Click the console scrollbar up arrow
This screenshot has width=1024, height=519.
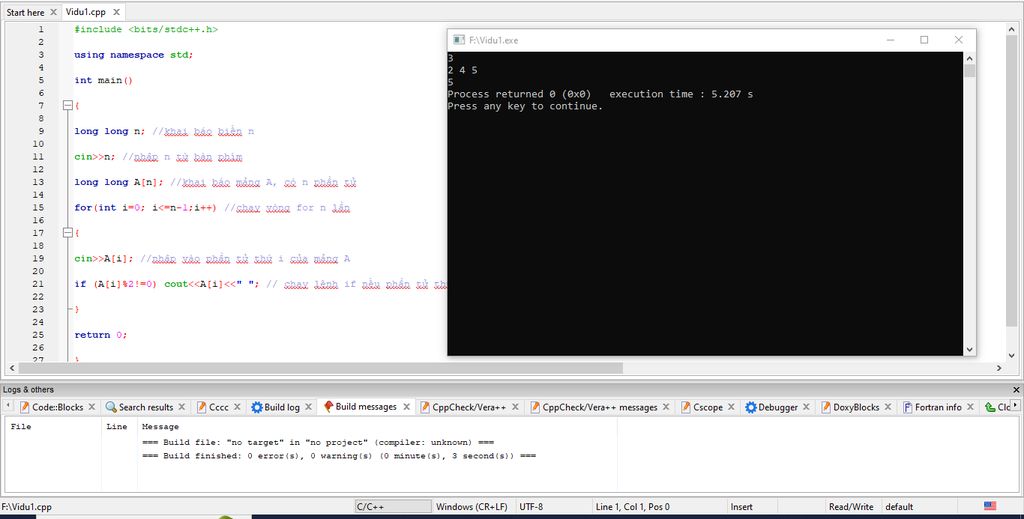(969, 57)
